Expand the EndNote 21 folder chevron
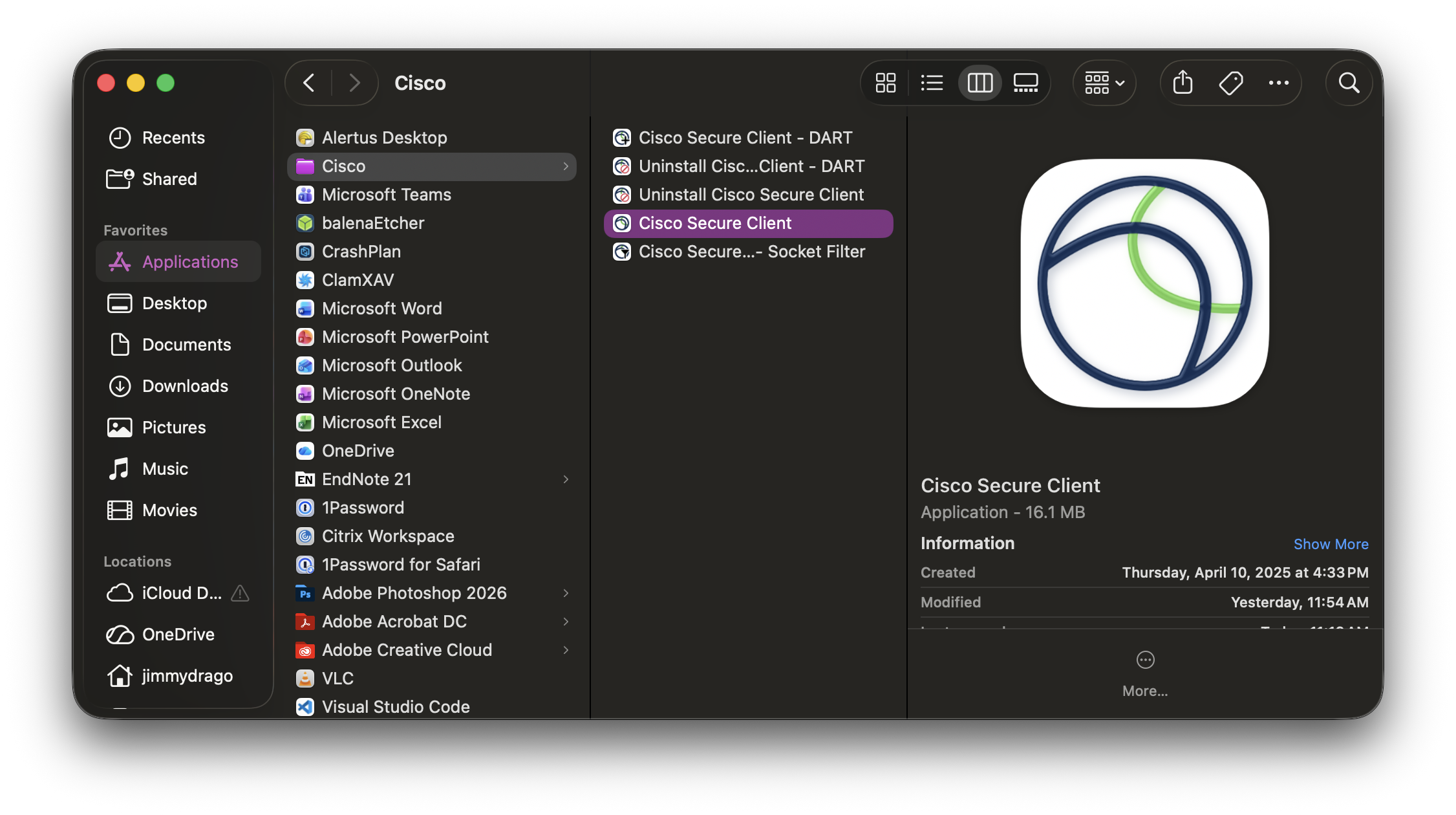Viewport: 1456px width, 815px height. click(566, 479)
